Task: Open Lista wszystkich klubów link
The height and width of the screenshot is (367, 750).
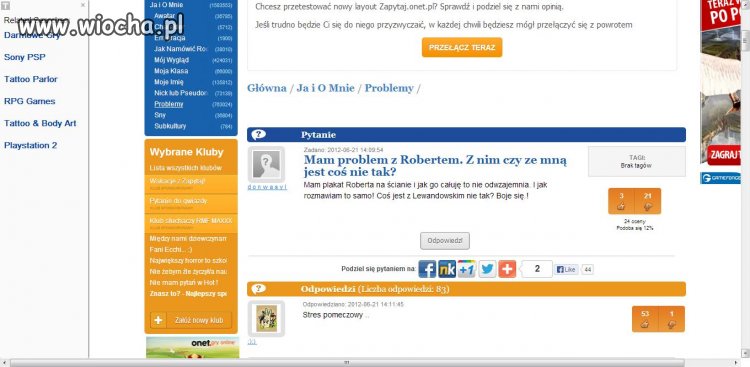Action: (186, 168)
